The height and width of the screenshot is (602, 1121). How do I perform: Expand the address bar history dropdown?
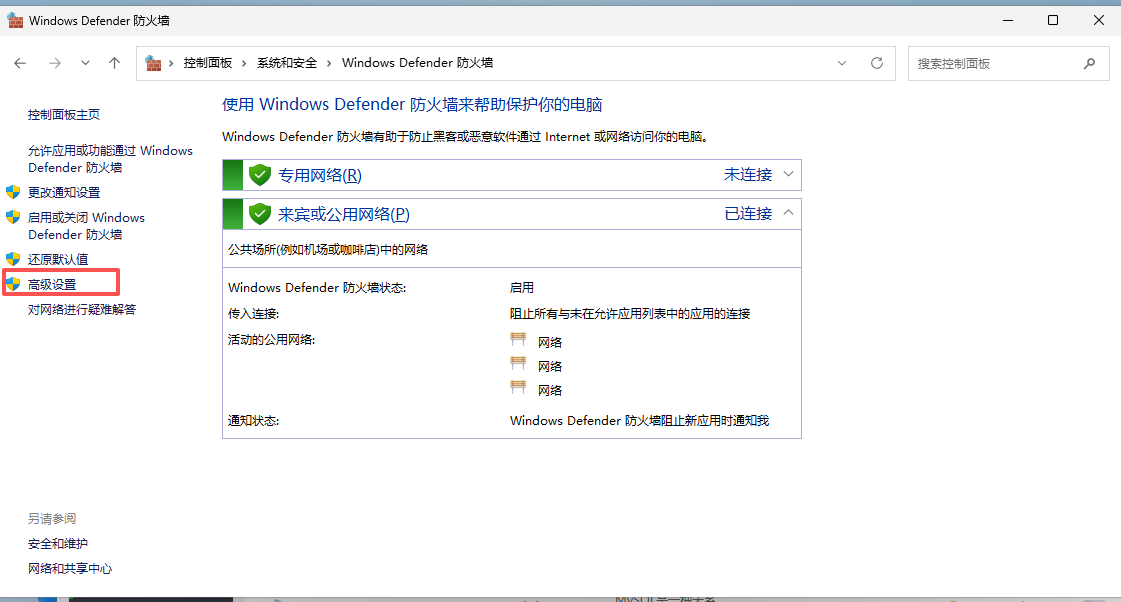[x=842, y=63]
